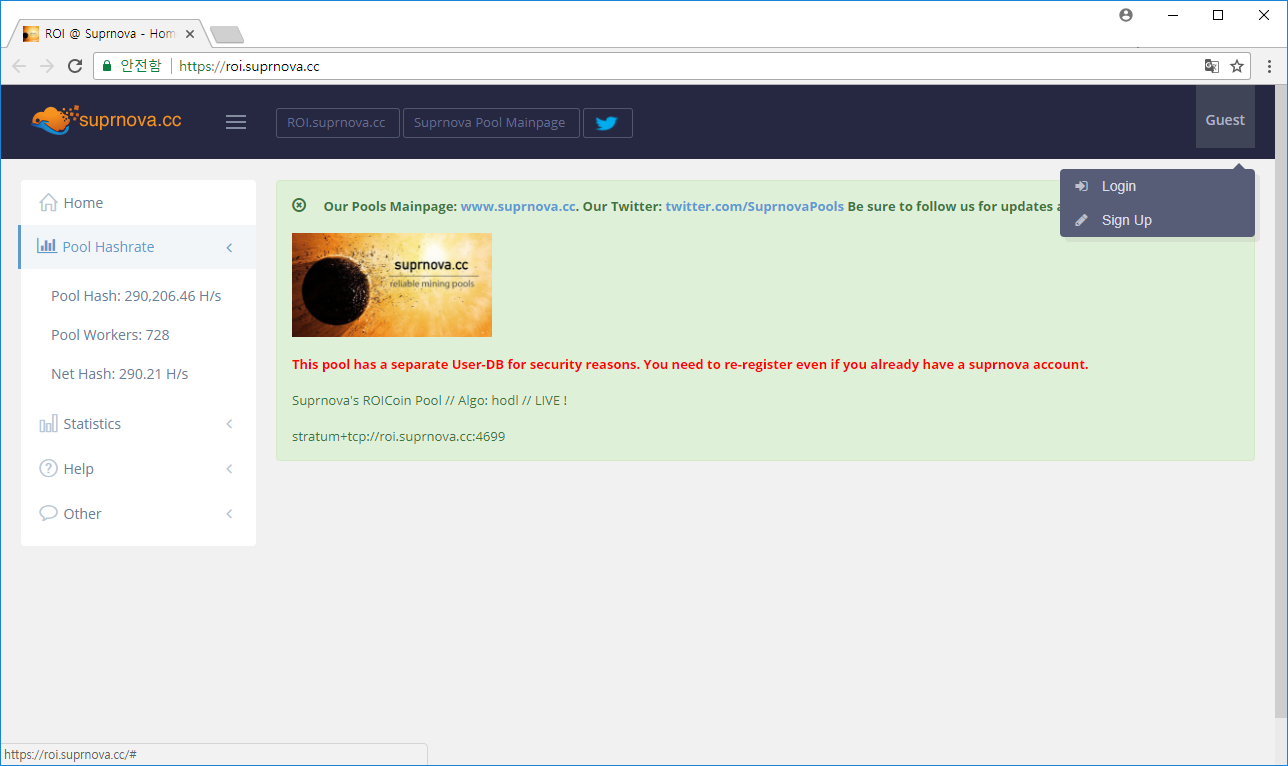Open a new browser tab
The height and width of the screenshot is (766, 1288).
tap(227, 35)
